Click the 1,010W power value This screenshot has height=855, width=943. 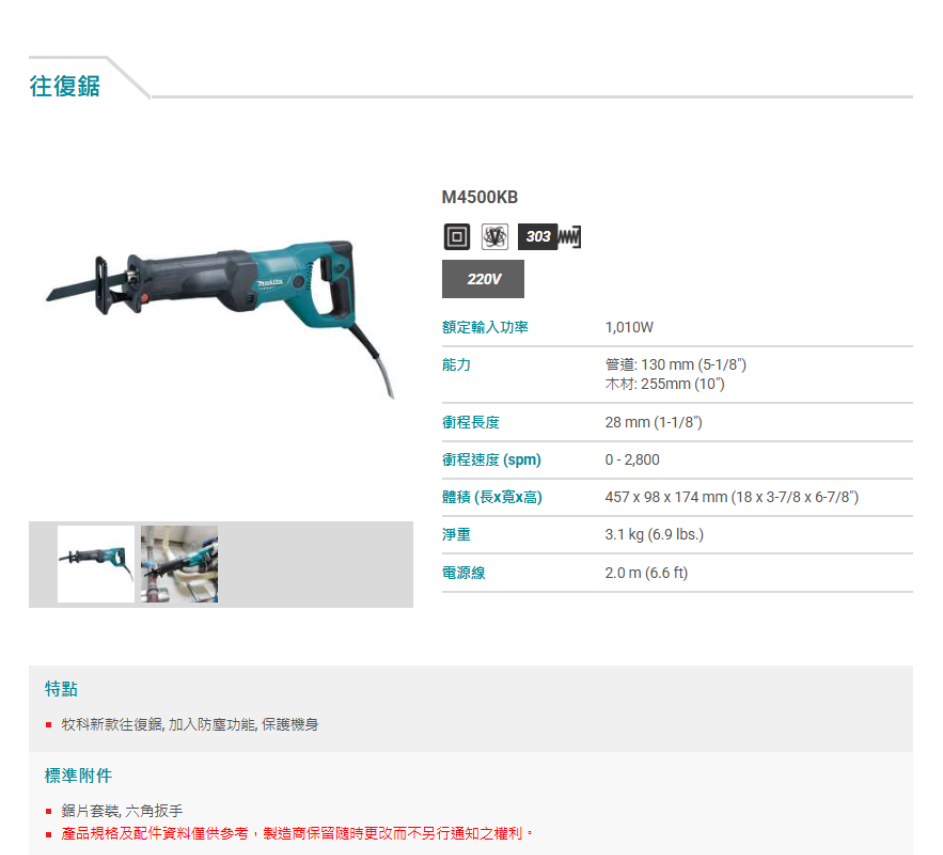(629, 327)
